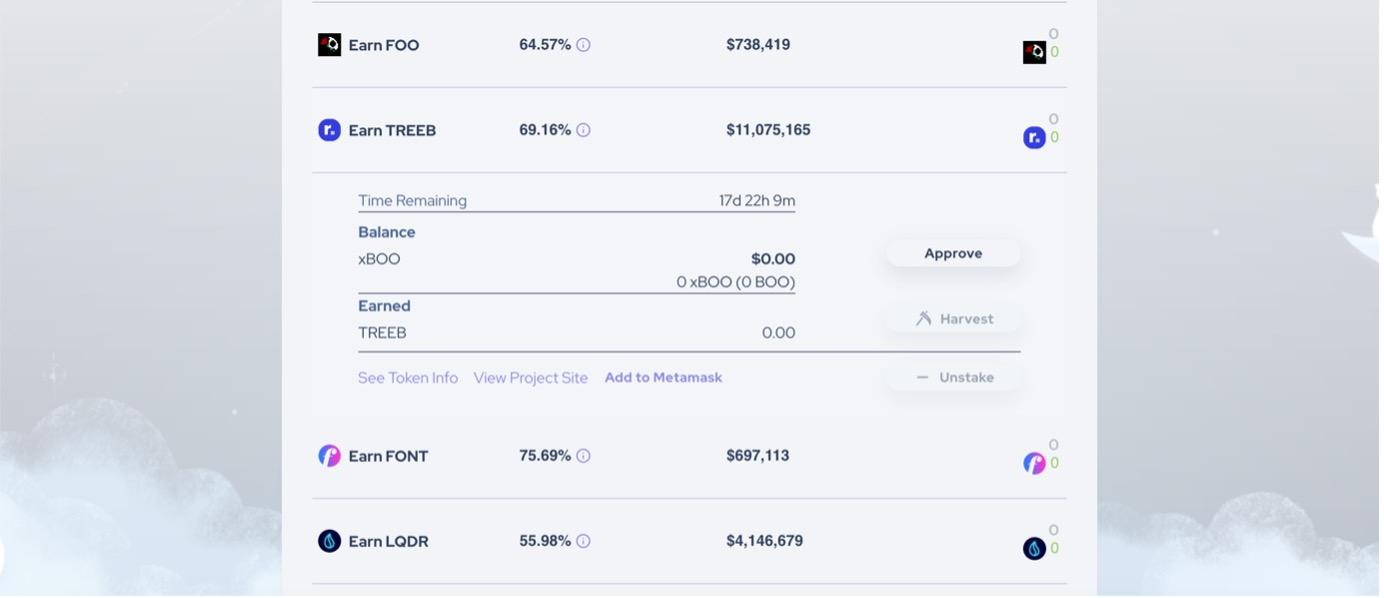Screen dimensions: 1384x598
Task: Click the FOO token icon beside Earn FOO
Action: (x=329, y=45)
